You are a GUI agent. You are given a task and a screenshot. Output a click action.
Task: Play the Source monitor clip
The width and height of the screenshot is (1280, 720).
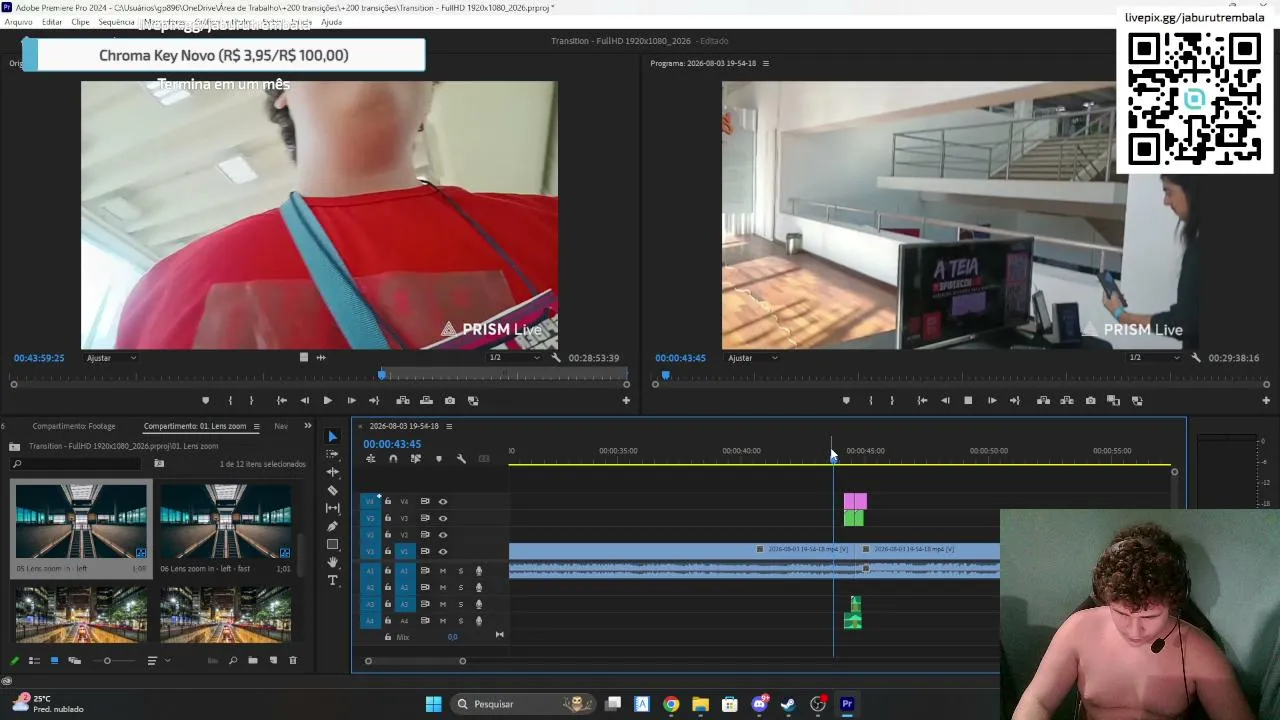[327, 401]
